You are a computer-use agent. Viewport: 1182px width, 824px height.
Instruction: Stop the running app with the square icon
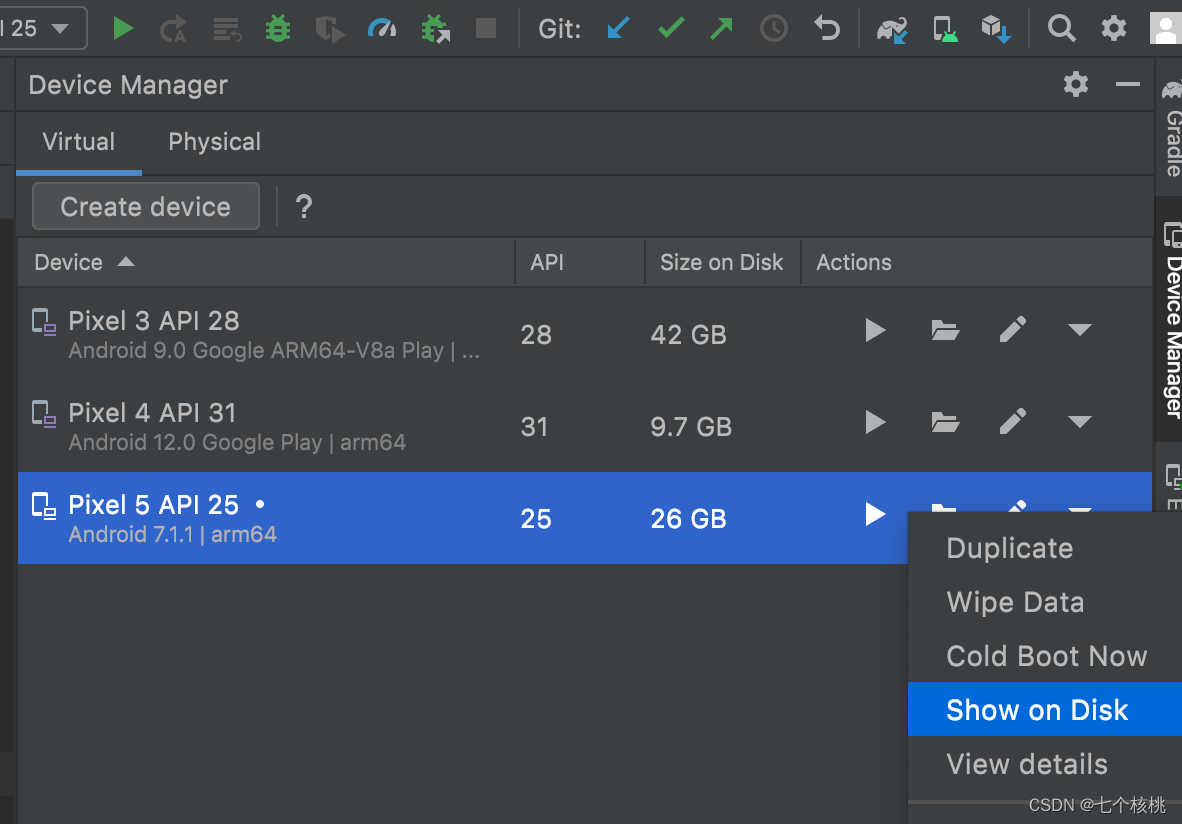click(x=486, y=28)
